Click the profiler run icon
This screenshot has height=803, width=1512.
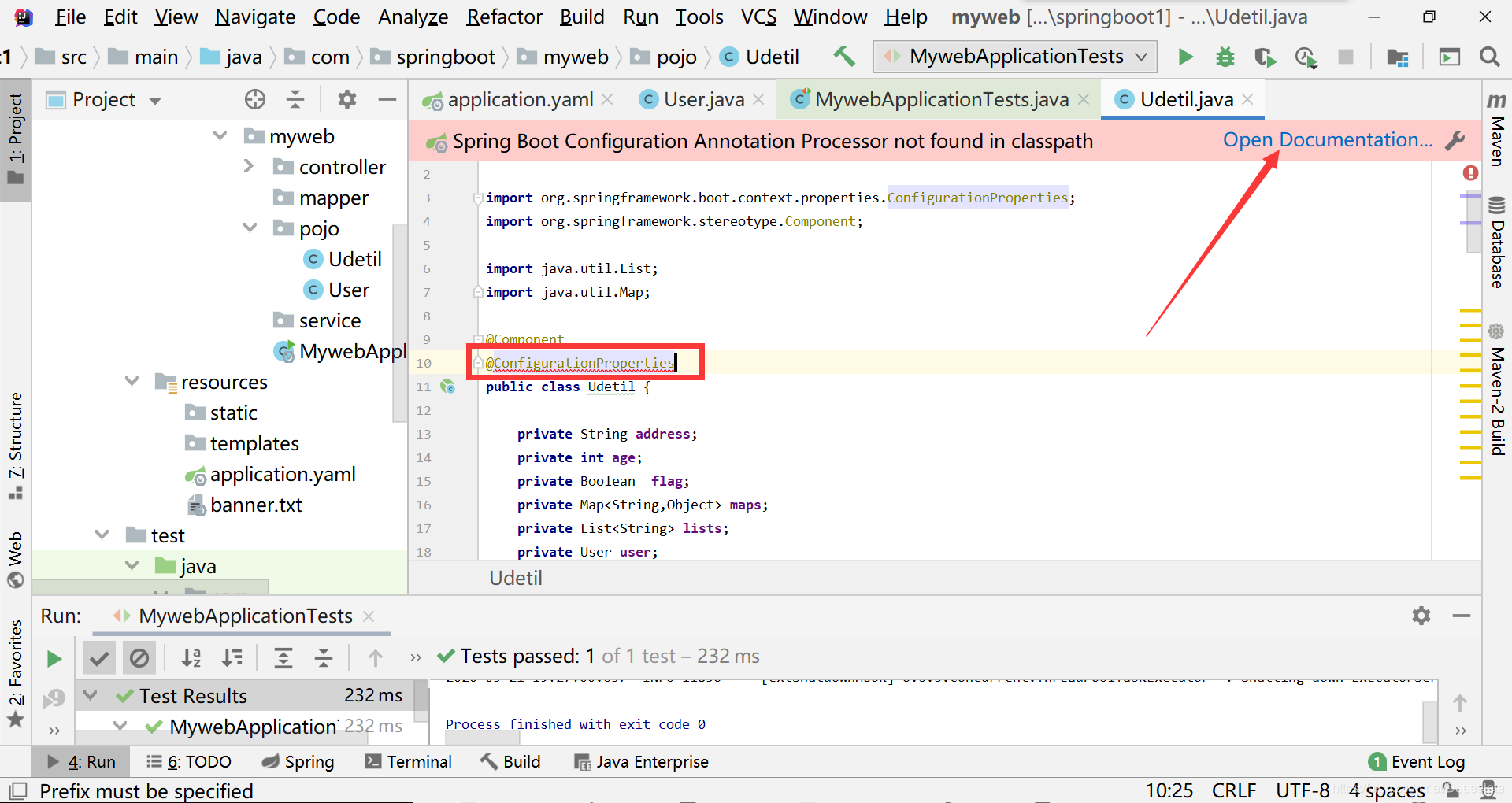(x=1306, y=57)
